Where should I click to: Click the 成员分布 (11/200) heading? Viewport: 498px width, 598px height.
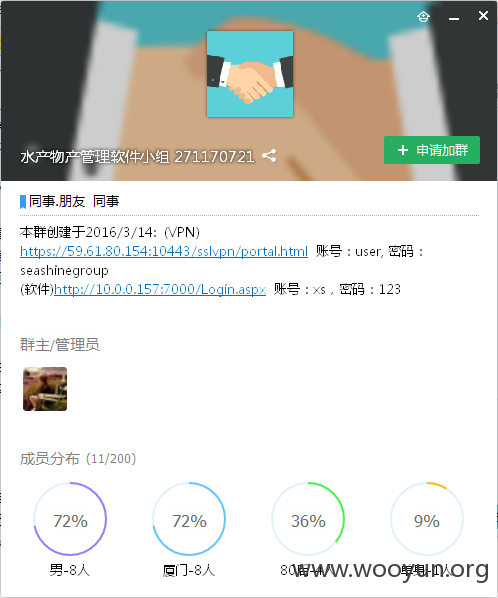point(78,459)
